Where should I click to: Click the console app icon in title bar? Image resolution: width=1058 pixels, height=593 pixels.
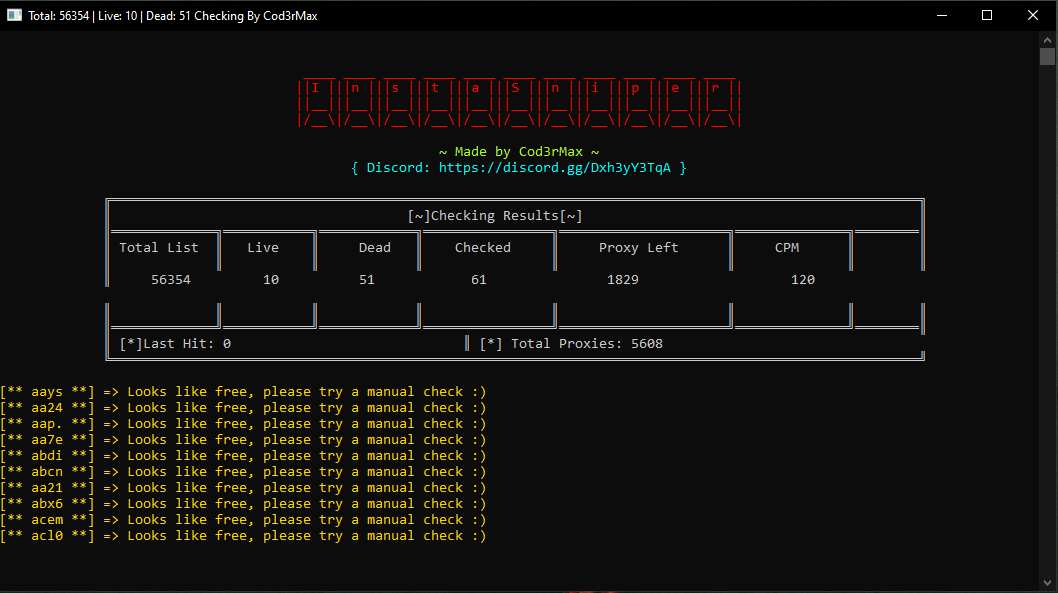14,15
